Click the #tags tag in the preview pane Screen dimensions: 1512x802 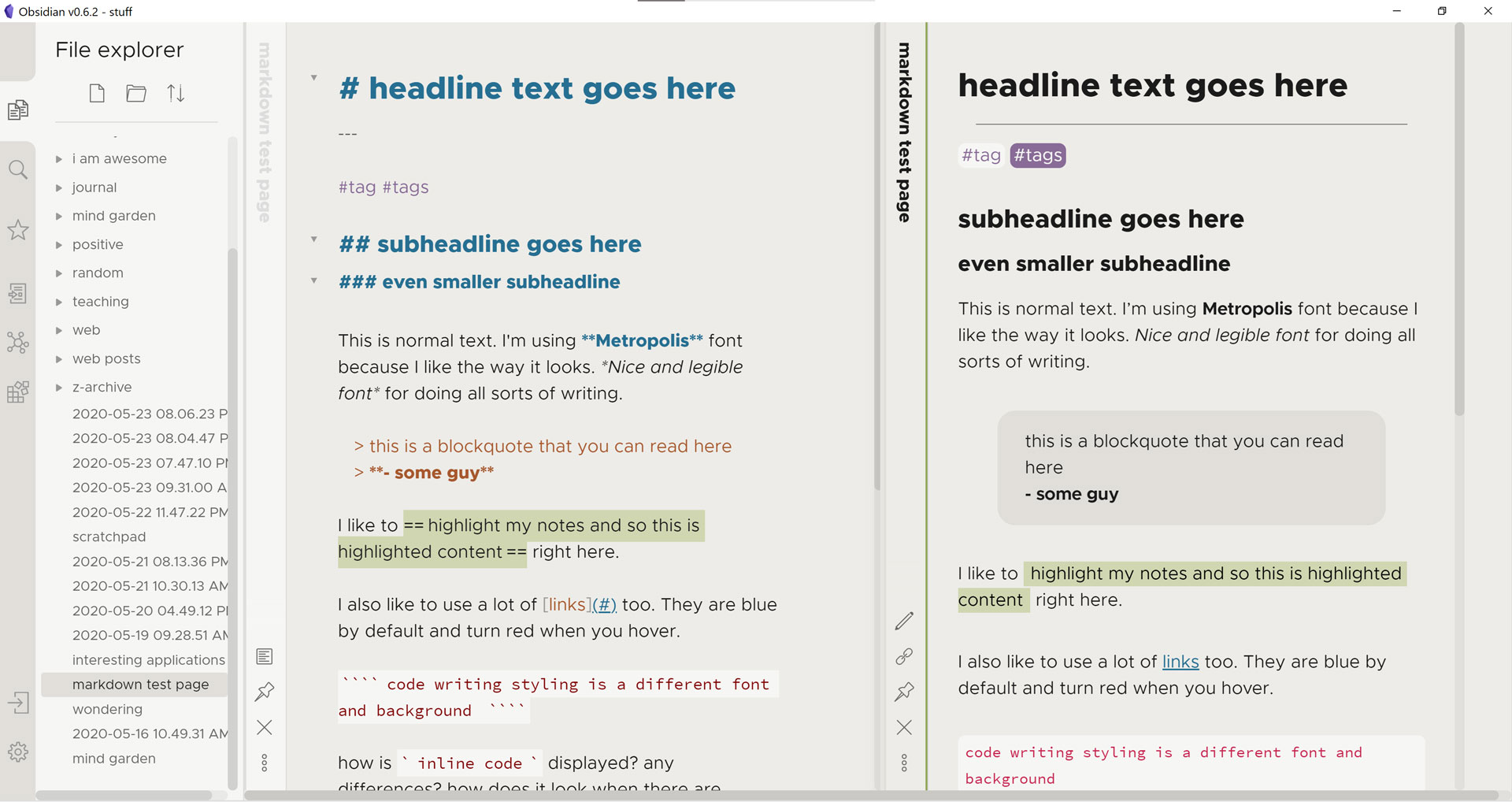[x=1038, y=155]
